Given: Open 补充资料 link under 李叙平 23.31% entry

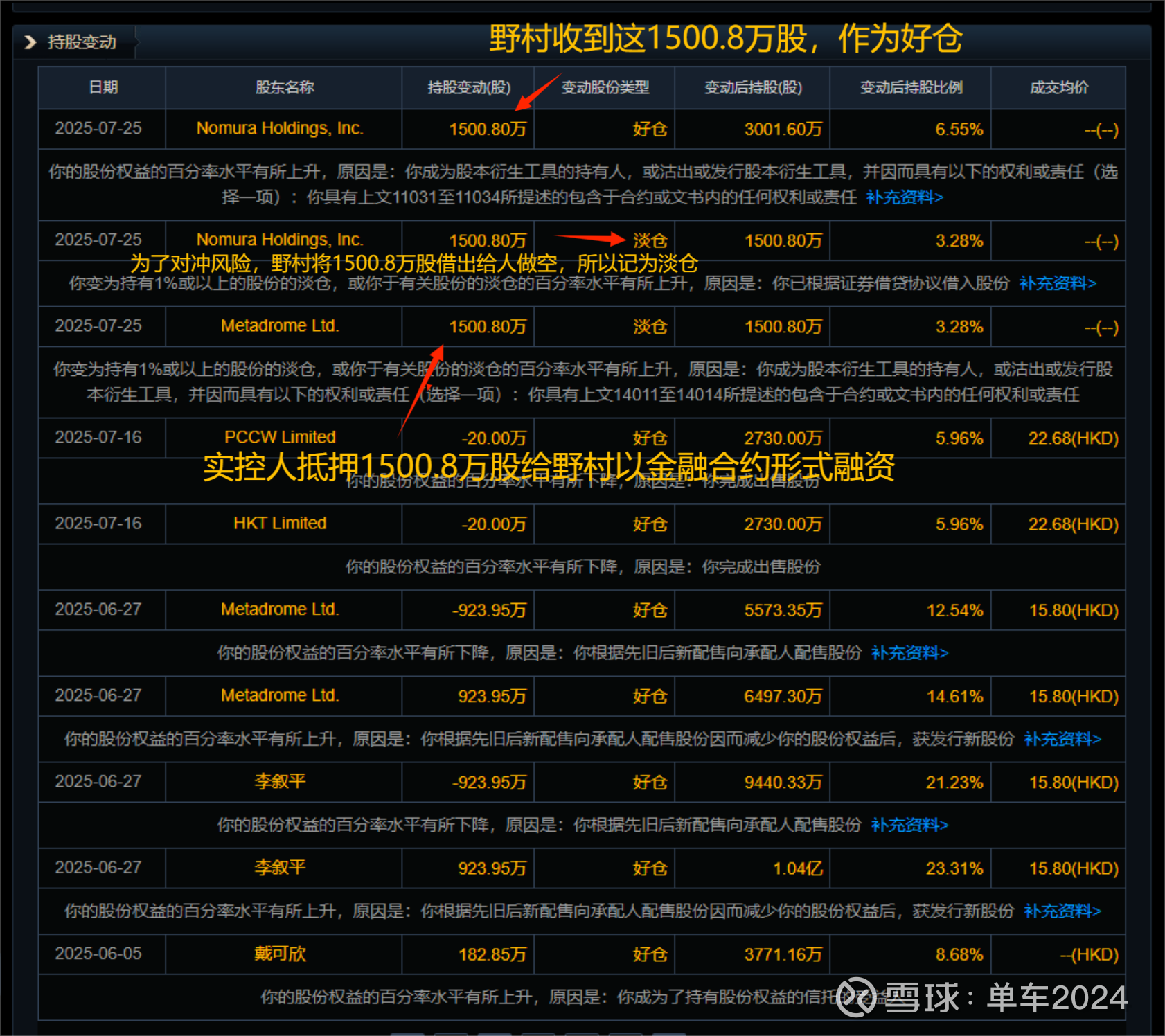Looking at the screenshot, I should coord(1062,911).
